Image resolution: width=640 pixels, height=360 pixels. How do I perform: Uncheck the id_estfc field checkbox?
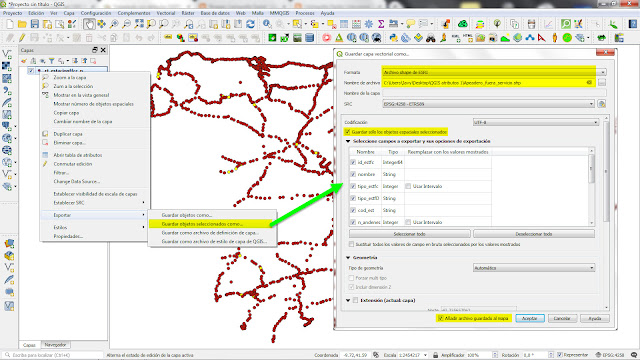[353, 162]
